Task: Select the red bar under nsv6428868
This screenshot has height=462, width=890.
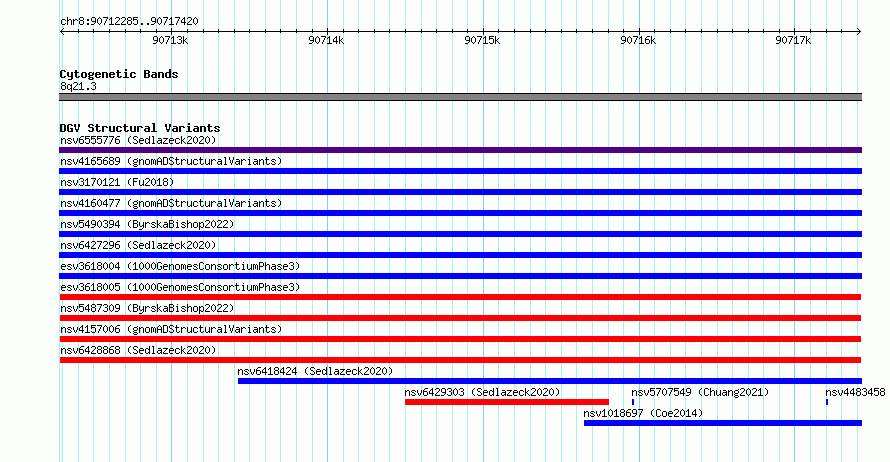Action: pyautogui.click(x=460, y=360)
